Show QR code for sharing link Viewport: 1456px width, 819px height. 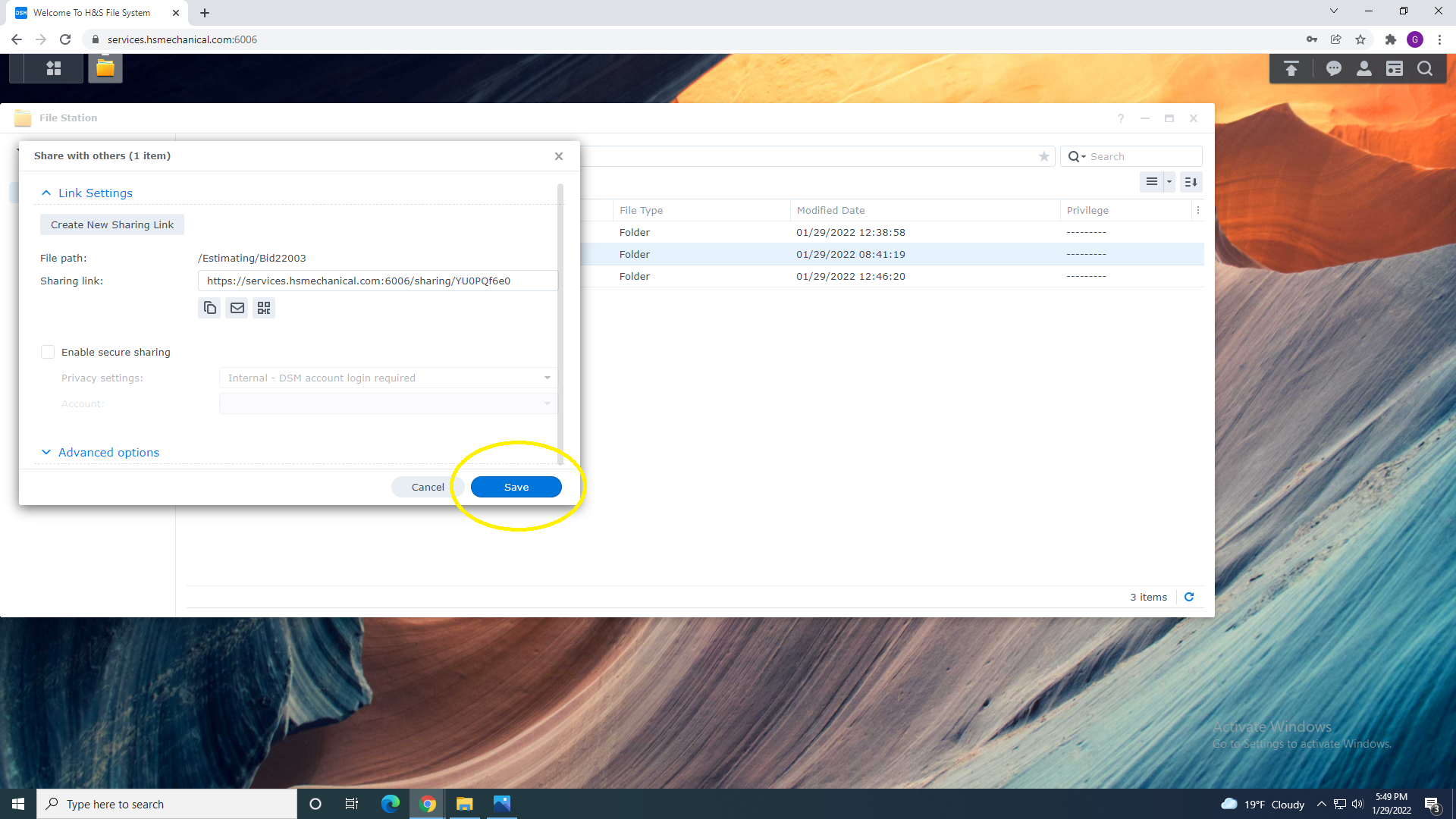pyautogui.click(x=264, y=308)
